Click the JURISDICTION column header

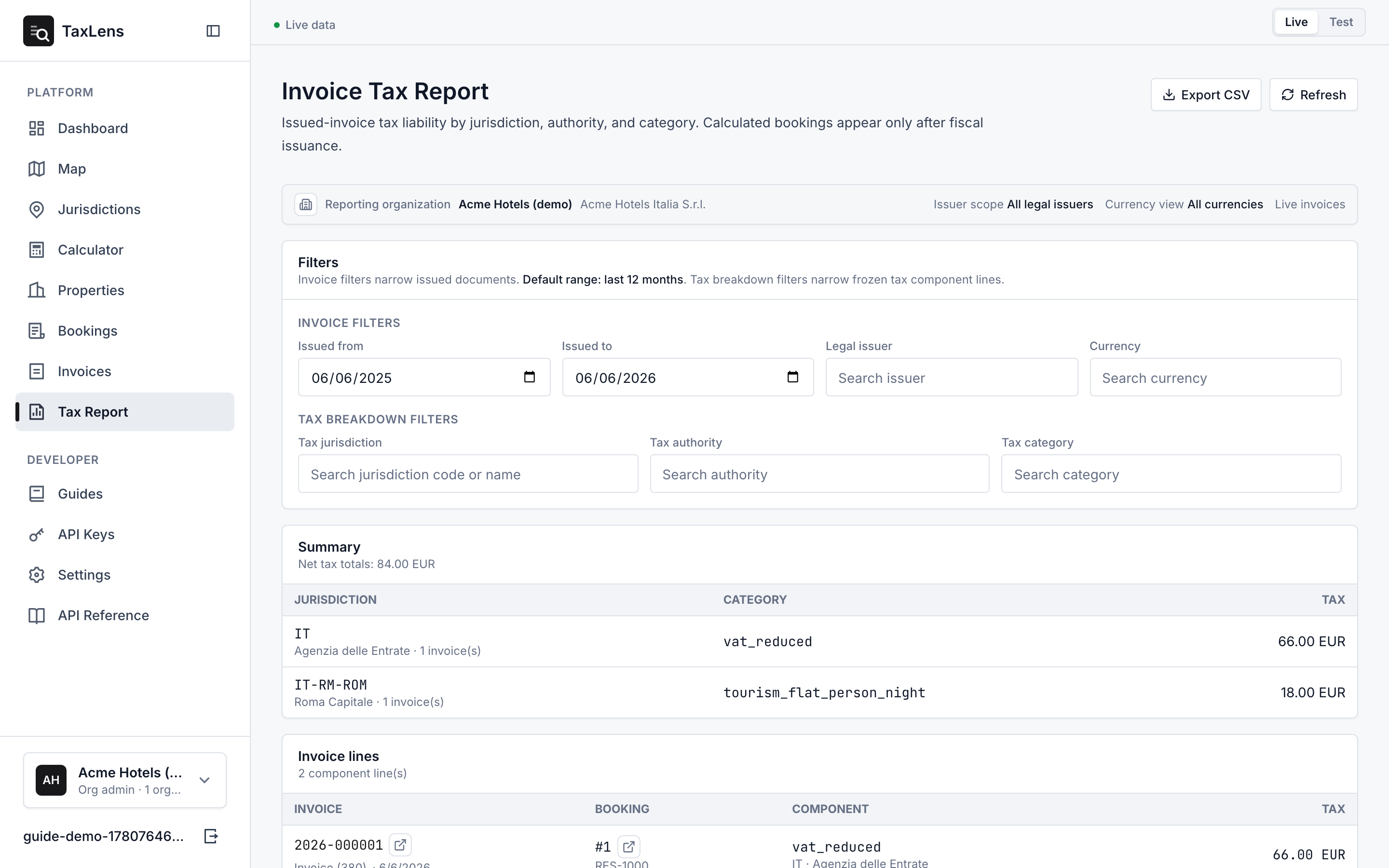336,600
